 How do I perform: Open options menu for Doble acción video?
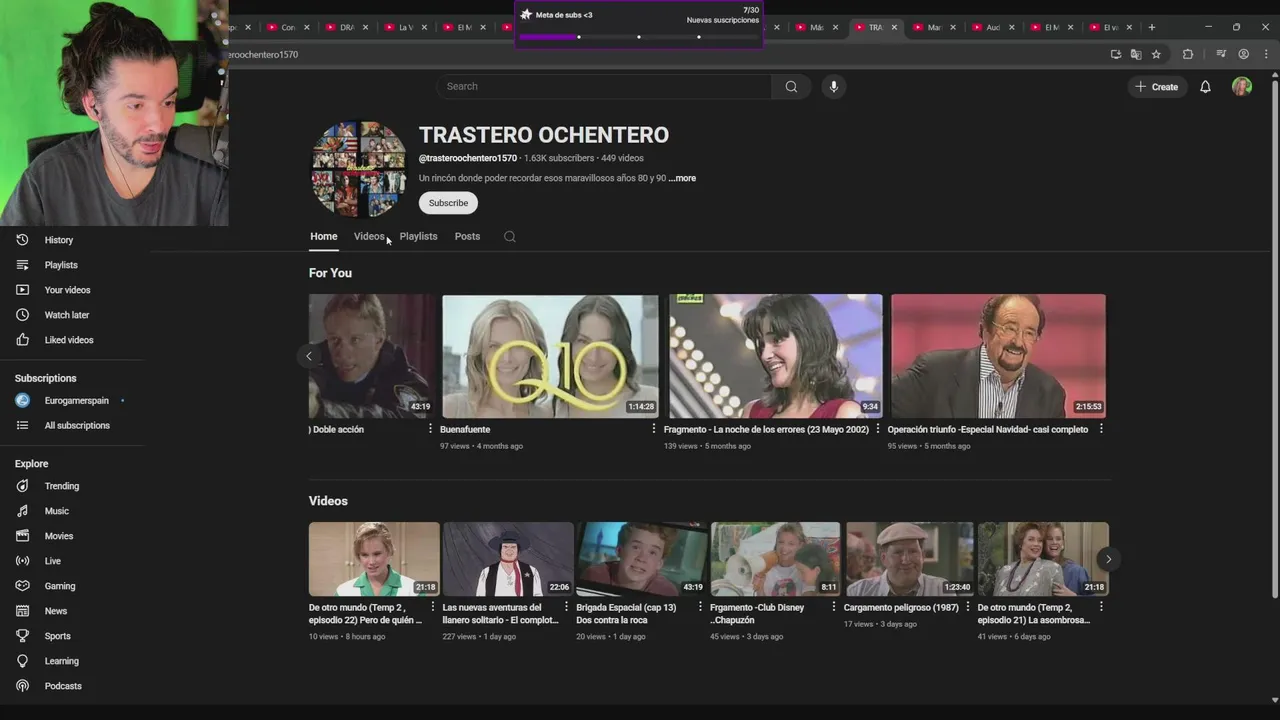[431, 429]
